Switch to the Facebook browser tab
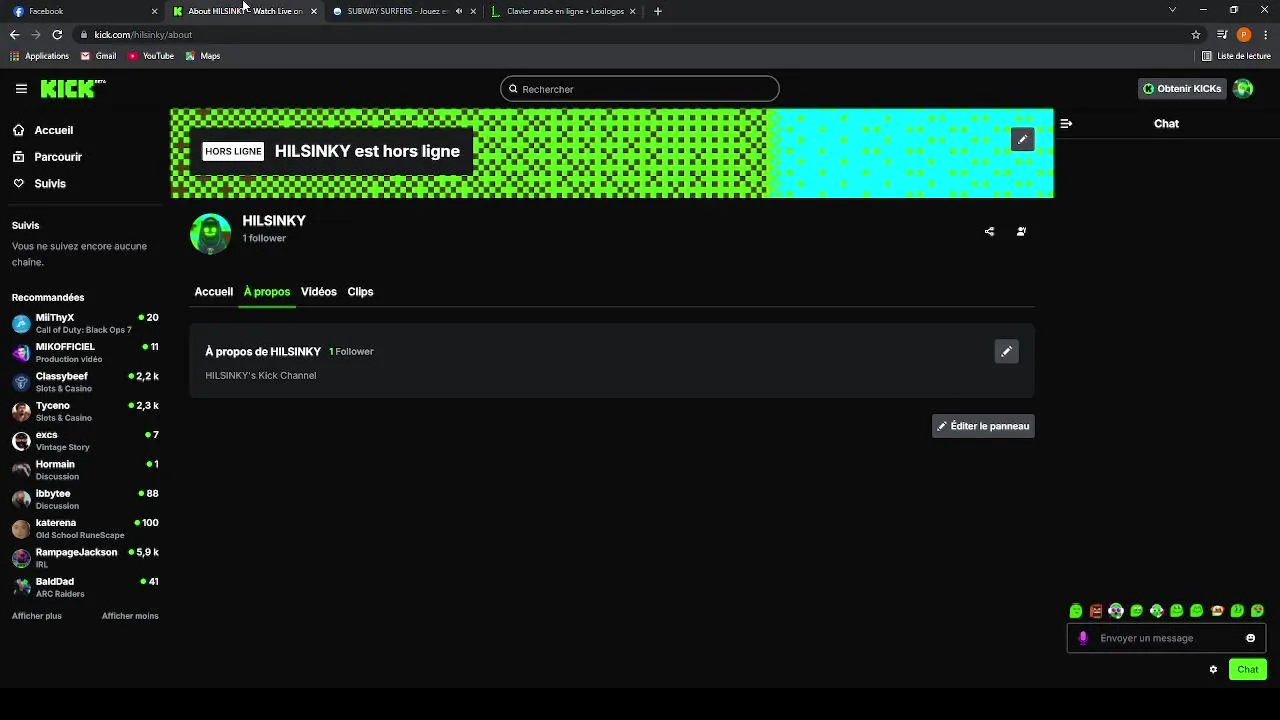Image resolution: width=1280 pixels, height=720 pixels. 85,11
